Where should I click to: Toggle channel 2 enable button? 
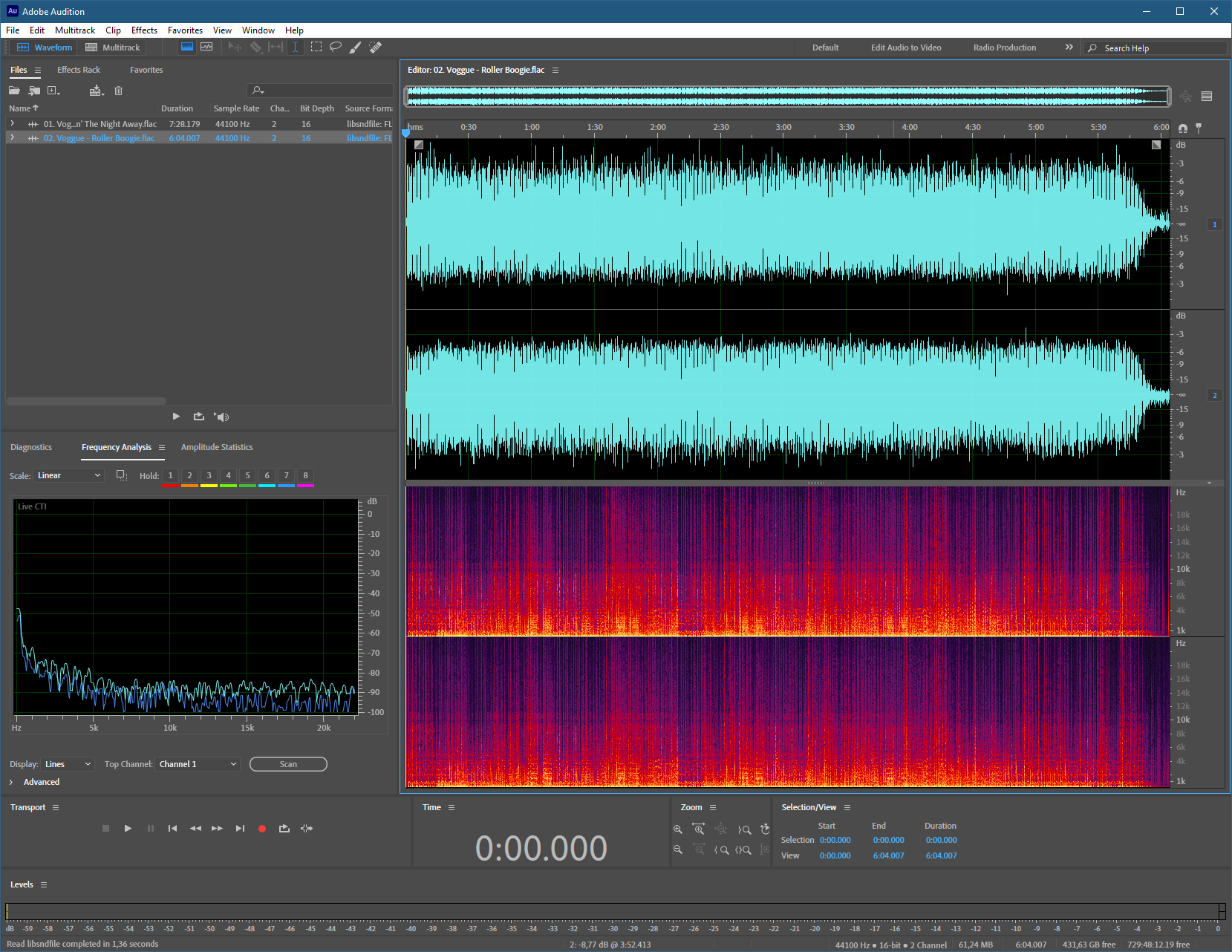[1215, 395]
